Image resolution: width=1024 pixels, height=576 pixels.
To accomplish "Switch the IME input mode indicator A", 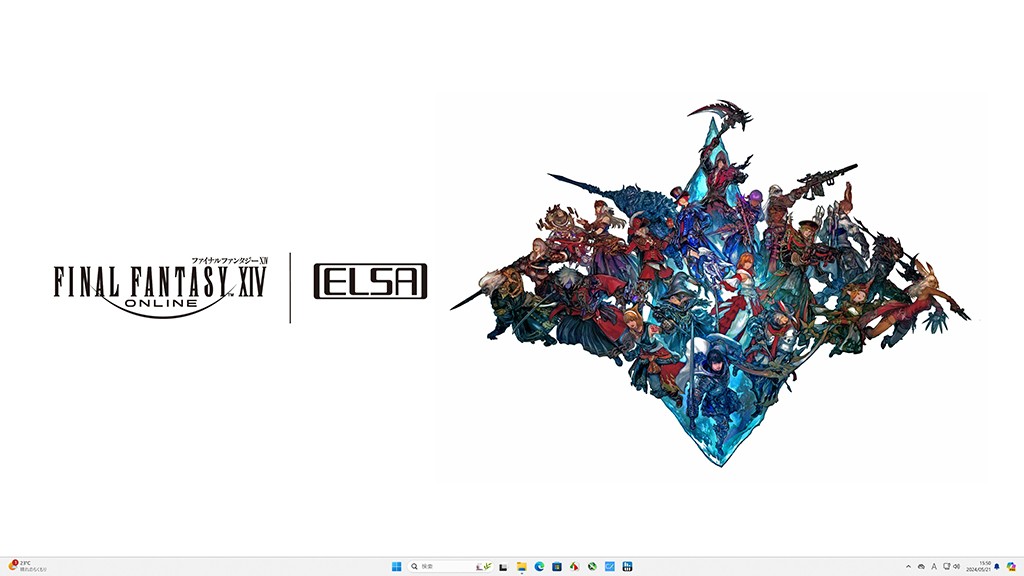I will 934,566.
